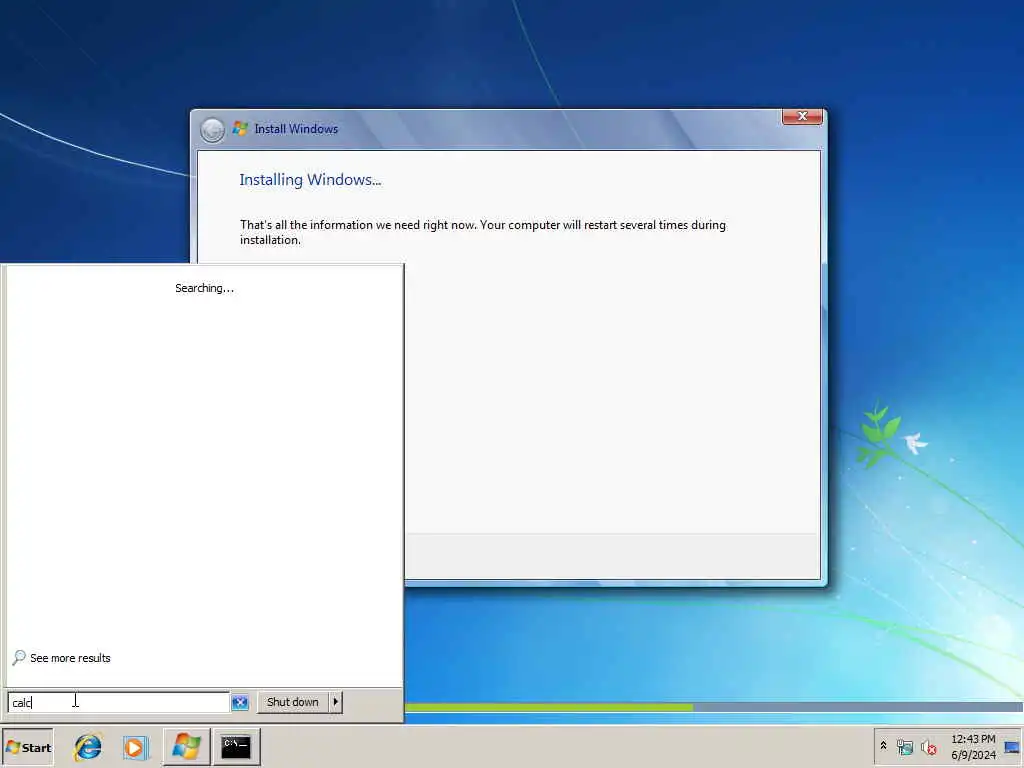This screenshot has width=1024, height=768.
Task: Open the muted volume tray icon
Action: pos(929,746)
